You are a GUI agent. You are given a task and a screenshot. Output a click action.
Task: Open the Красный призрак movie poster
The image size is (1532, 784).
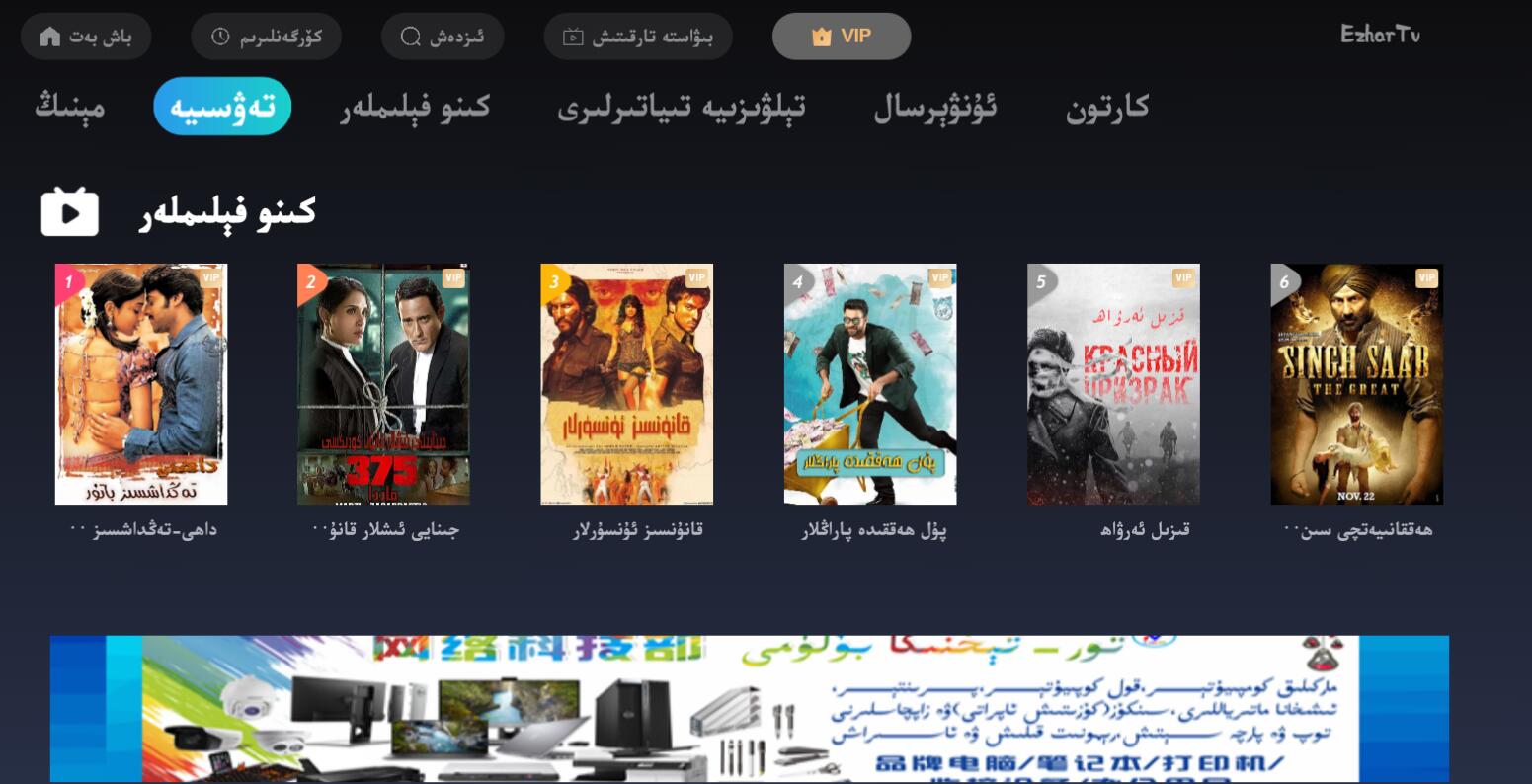tap(1113, 384)
